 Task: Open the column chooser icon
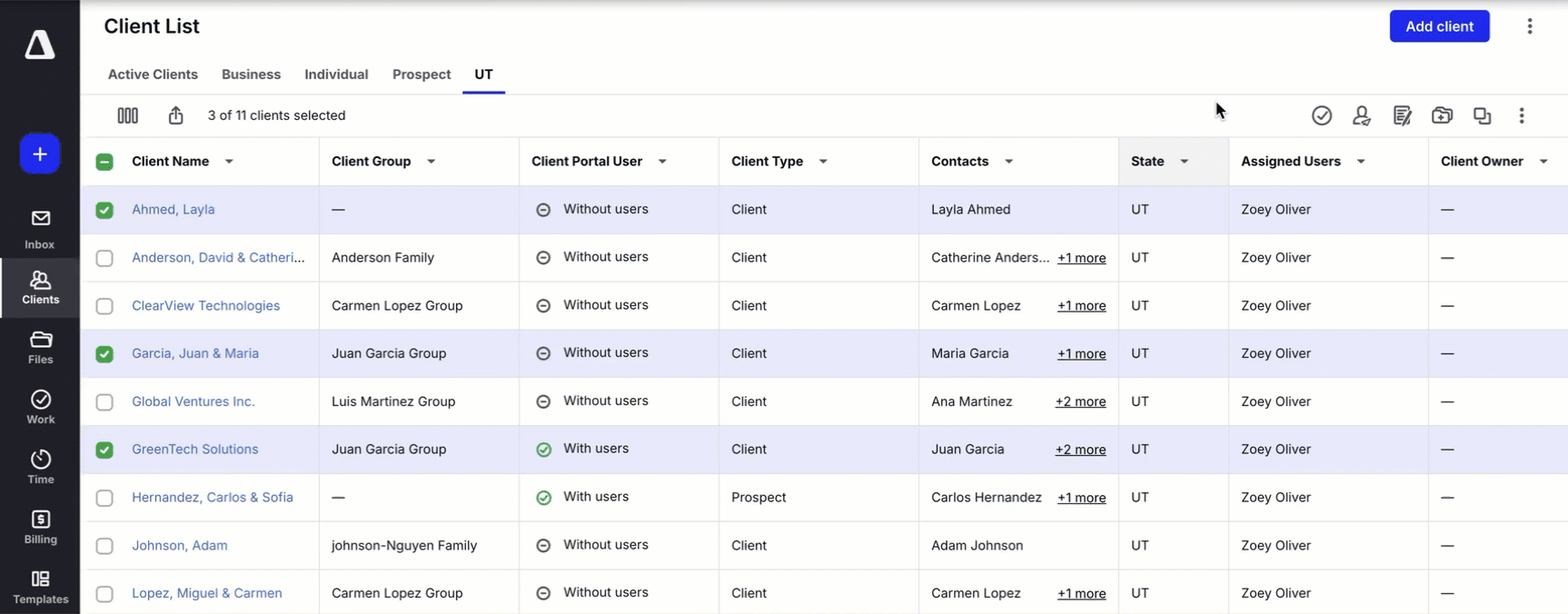pos(127,115)
